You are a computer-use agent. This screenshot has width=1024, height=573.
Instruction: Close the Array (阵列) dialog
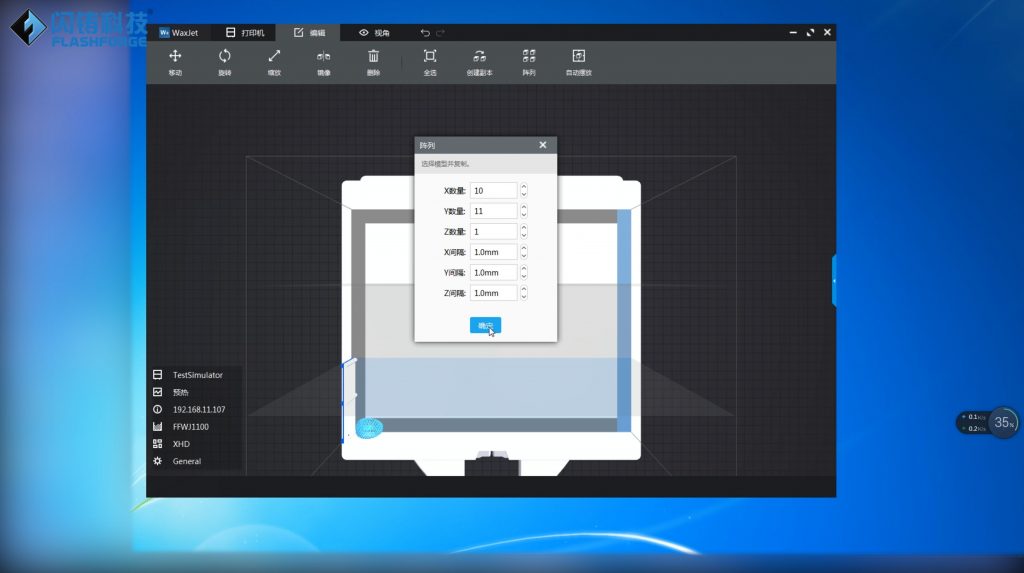pos(543,145)
